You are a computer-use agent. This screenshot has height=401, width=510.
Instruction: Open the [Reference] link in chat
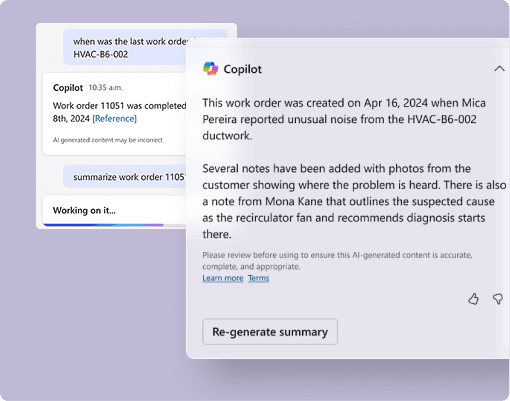(x=114, y=119)
